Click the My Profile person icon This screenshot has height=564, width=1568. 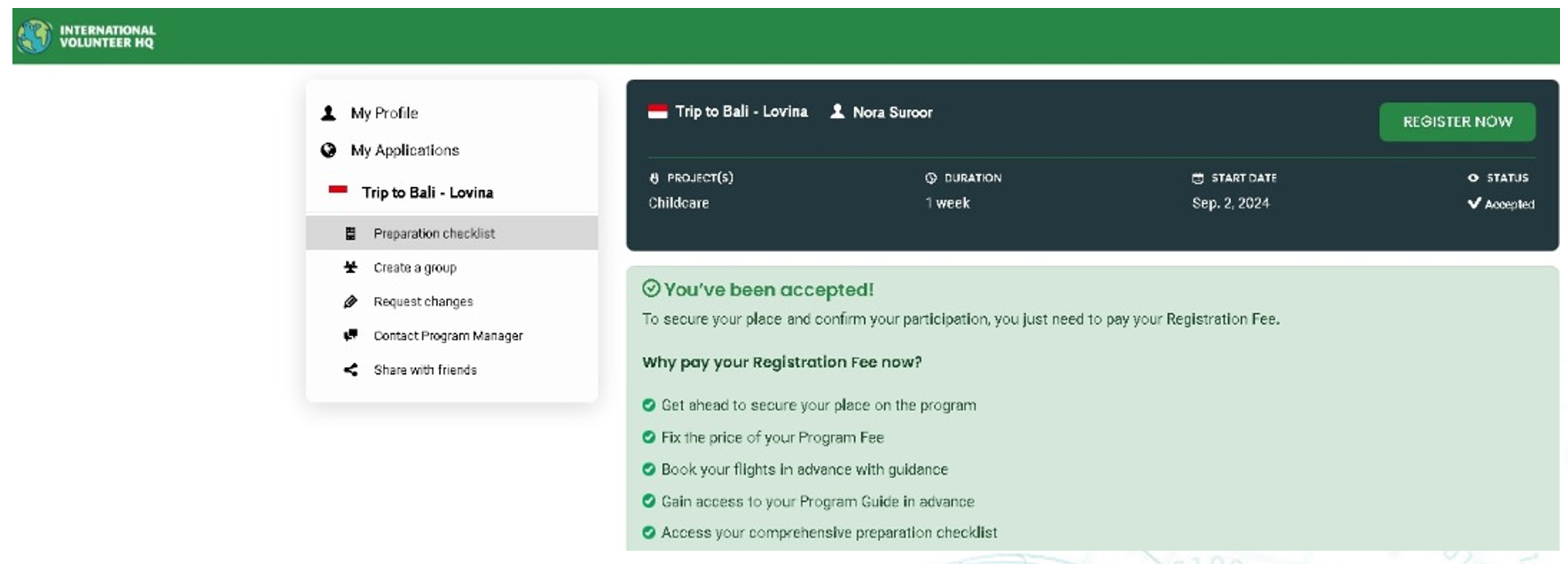point(328,114)
